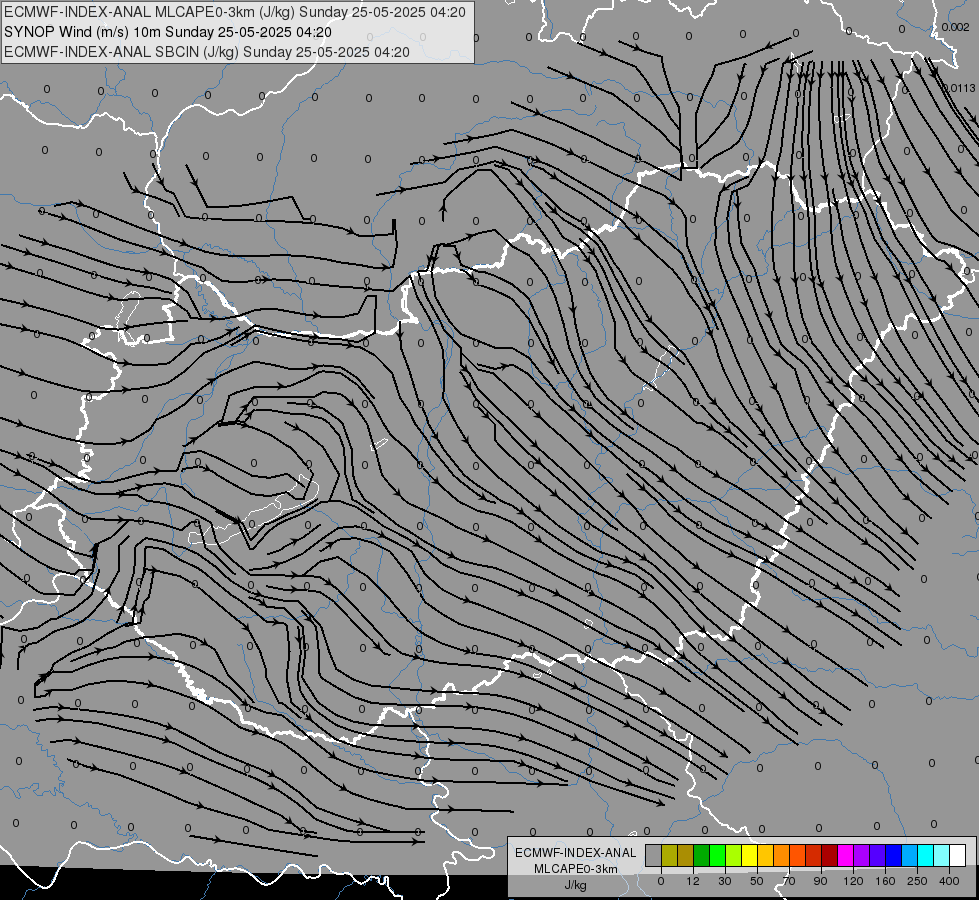
Task: Click the legend scale value 12
Action: coord(693,881)
